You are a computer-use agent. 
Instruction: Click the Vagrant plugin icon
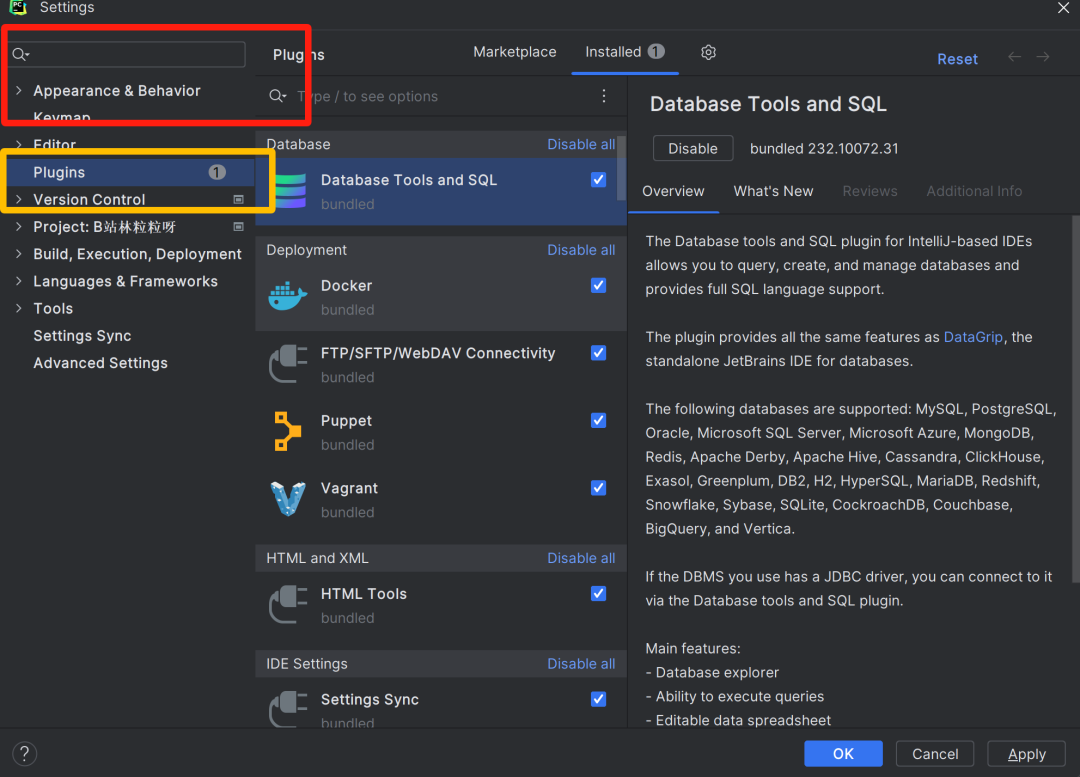coord(288,499)
